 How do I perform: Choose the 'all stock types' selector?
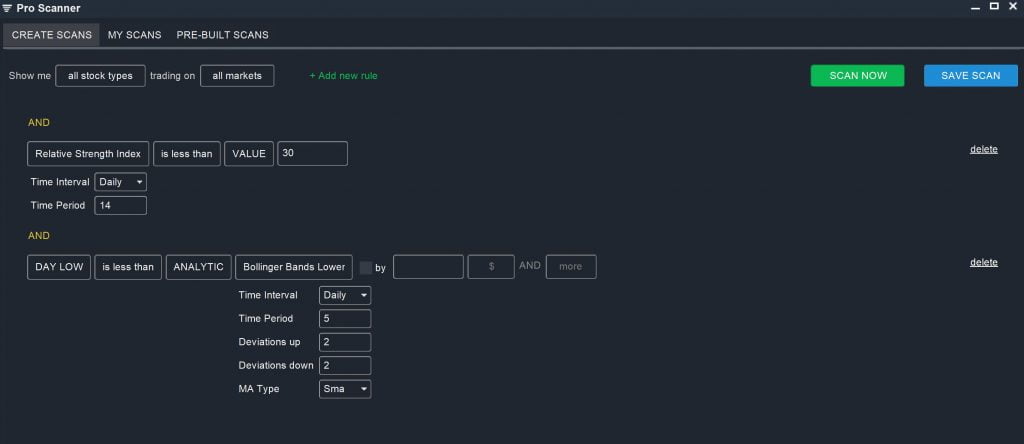(100, 76)
